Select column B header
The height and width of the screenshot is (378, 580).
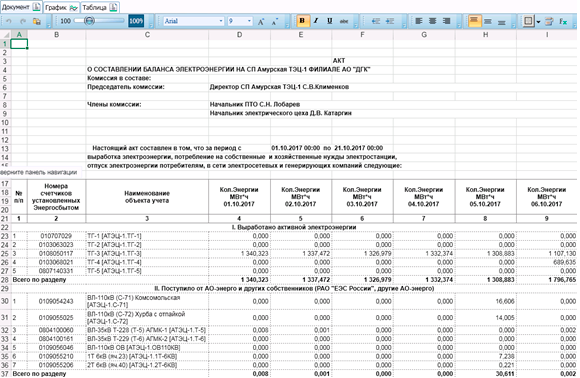(x=56, y=35)
